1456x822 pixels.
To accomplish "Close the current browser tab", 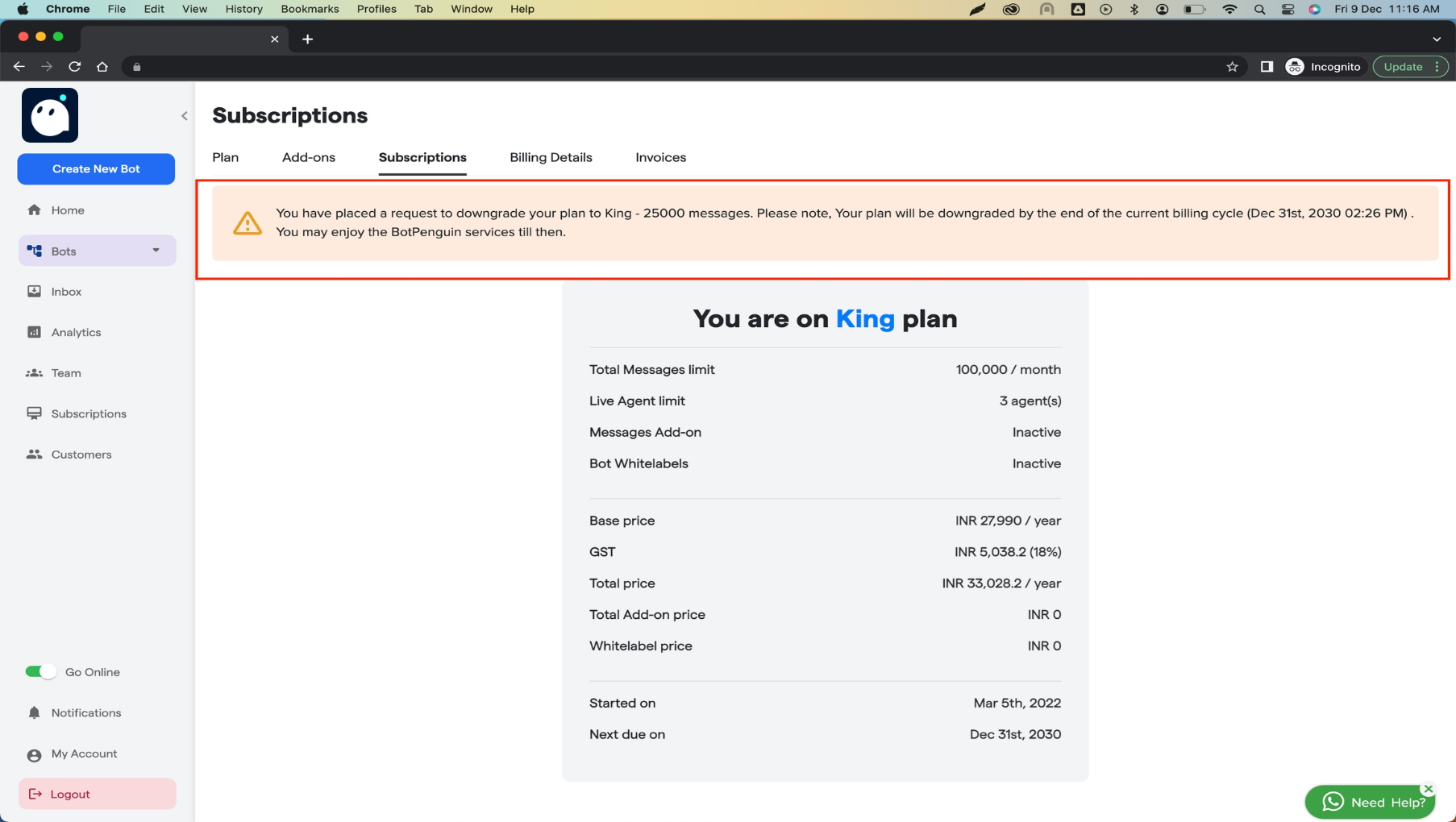I will (274, 39).
